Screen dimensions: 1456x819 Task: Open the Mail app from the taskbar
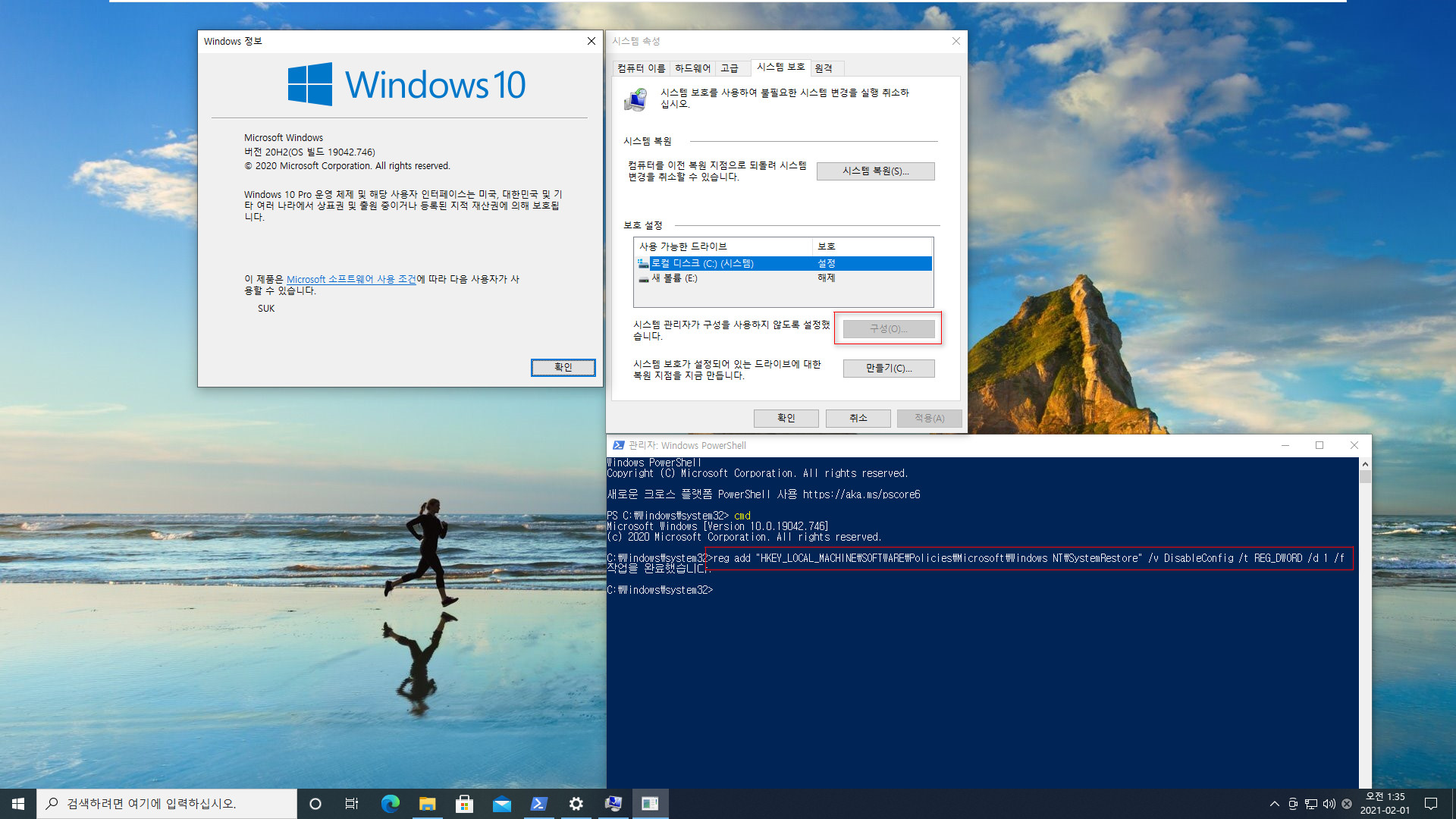tap(501, 804)
